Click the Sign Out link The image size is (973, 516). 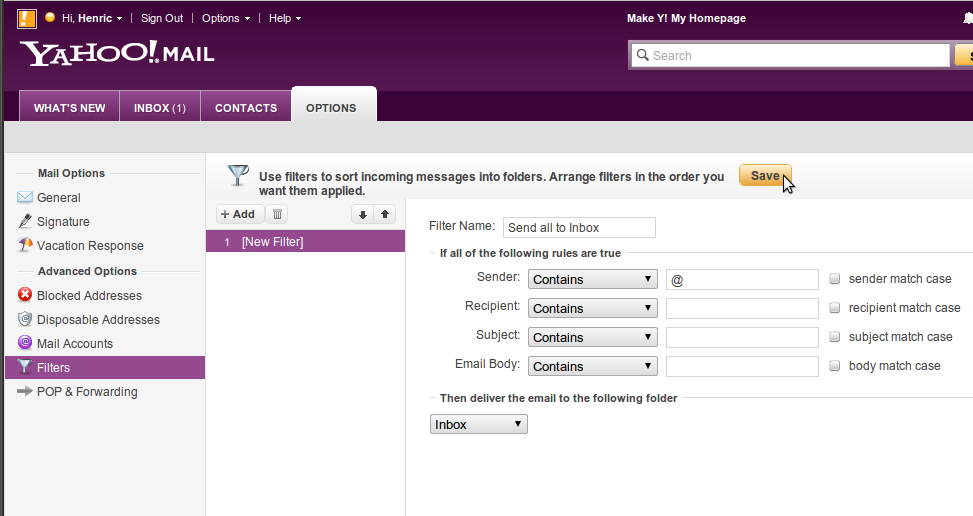[x=162, y=18]
